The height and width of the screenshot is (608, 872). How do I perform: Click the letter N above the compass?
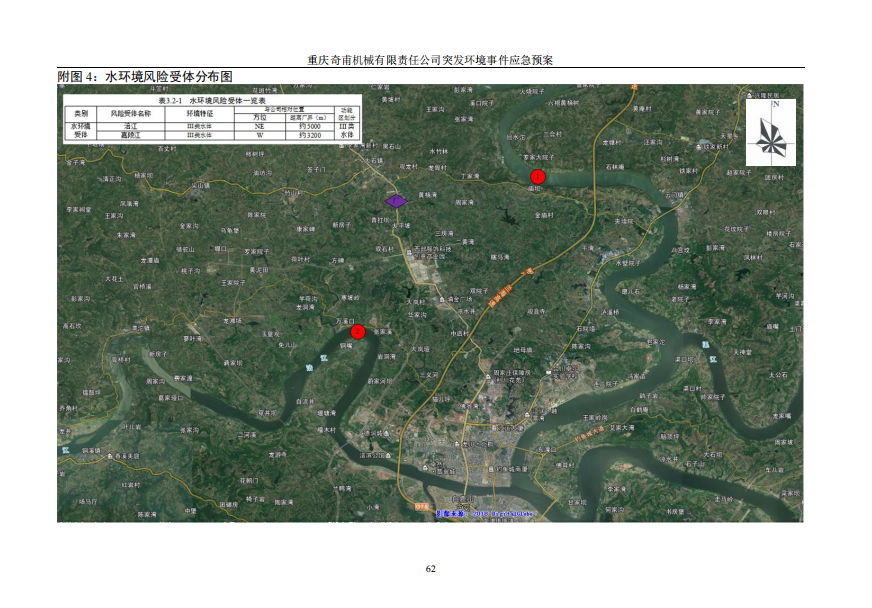click(x=775, y=104)
